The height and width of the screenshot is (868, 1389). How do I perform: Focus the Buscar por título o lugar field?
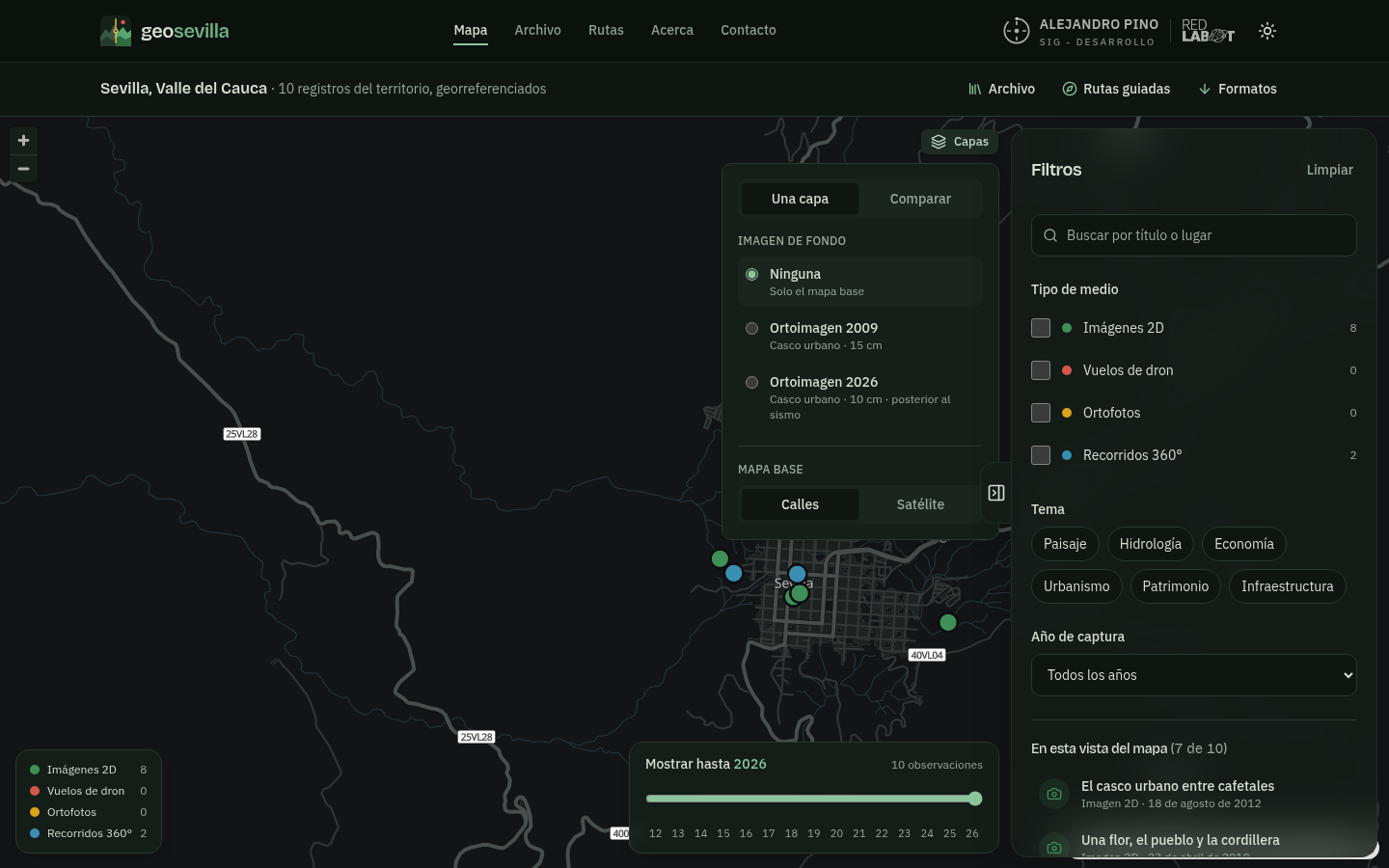coord(1194,235)
